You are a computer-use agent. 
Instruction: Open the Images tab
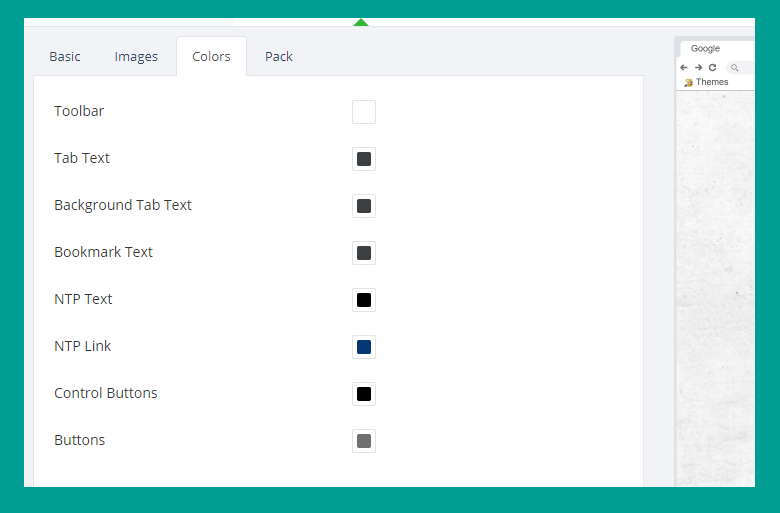[136, 57]
